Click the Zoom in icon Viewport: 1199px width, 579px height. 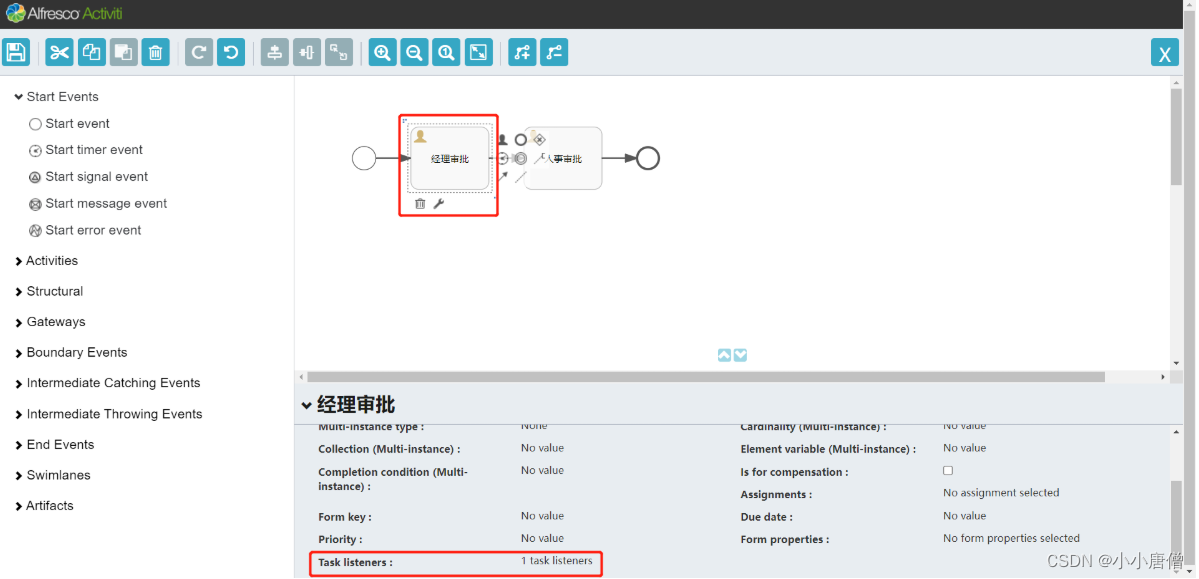pos(382,52)
